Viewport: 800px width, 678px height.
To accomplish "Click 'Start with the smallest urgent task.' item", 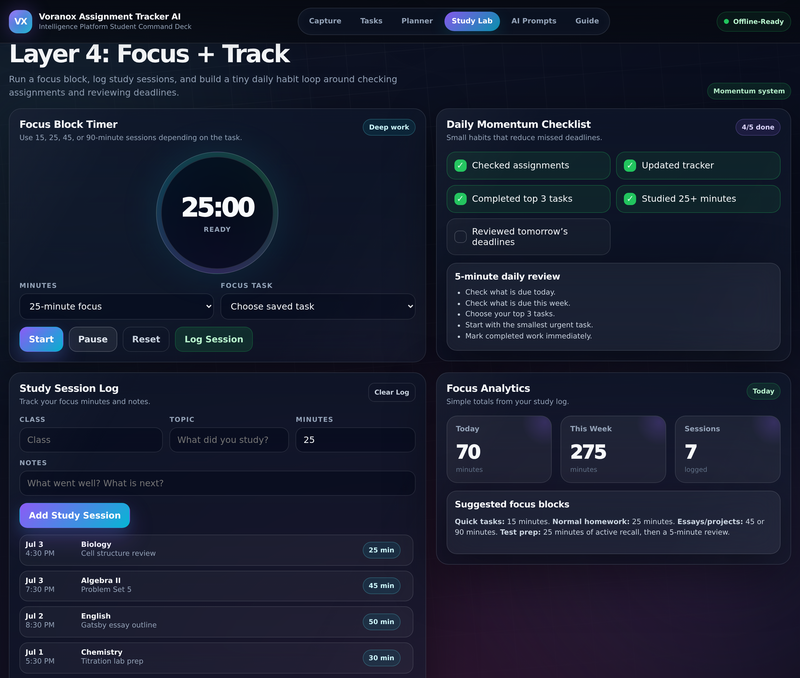I will 529,325.
